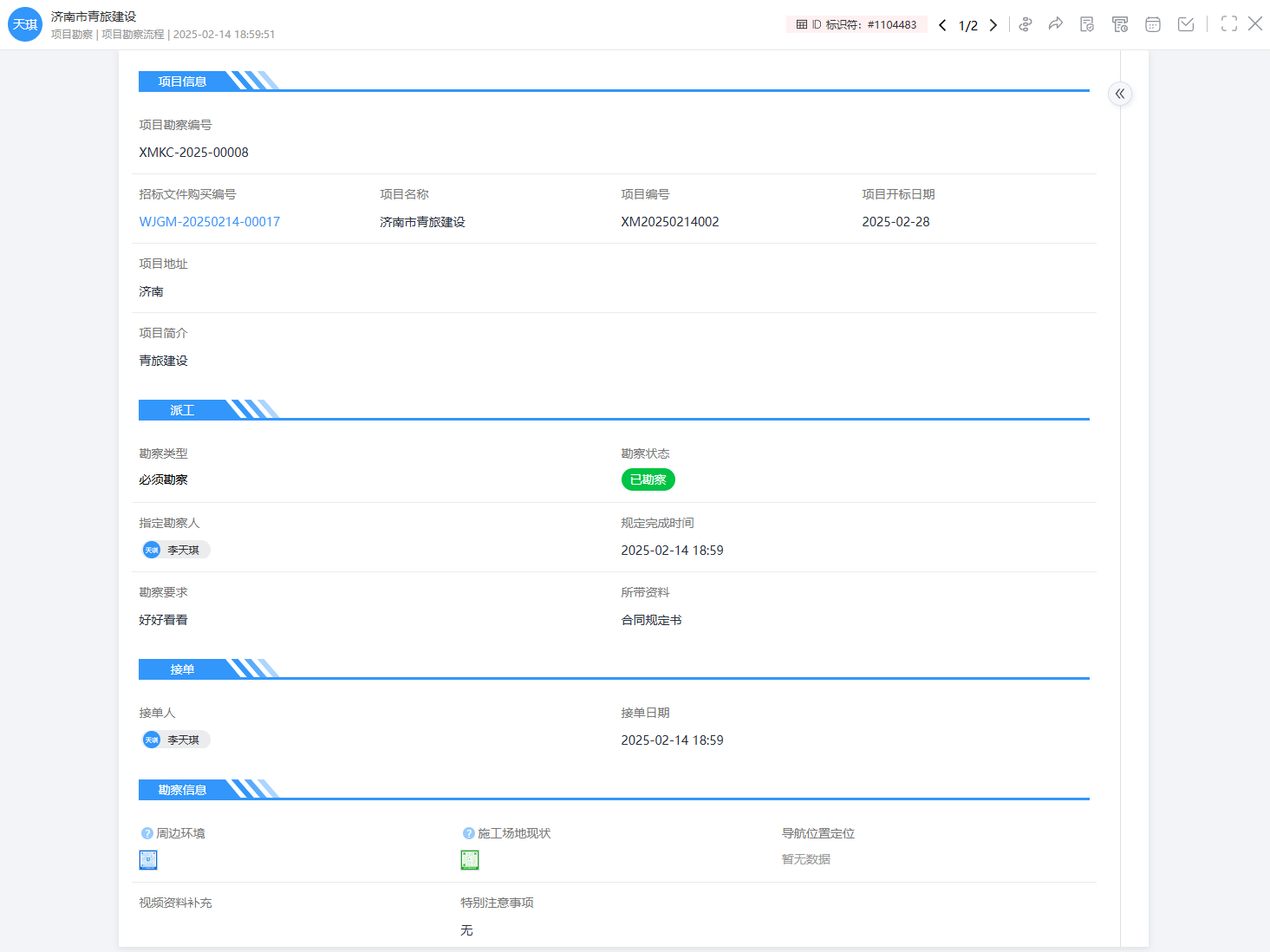Go to the next record arrow
1270x952 pixels.
993,25
